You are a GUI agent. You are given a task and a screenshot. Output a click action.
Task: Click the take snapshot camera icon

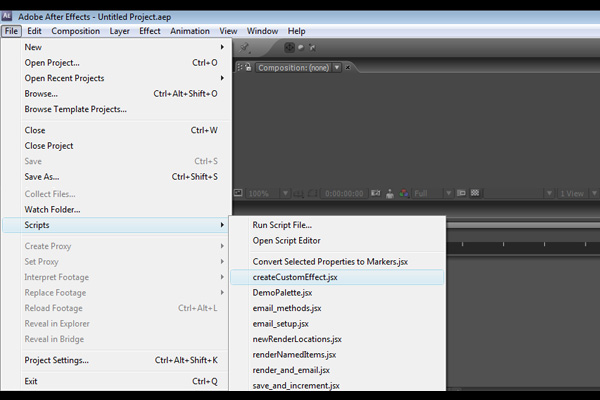click(376, 193)
